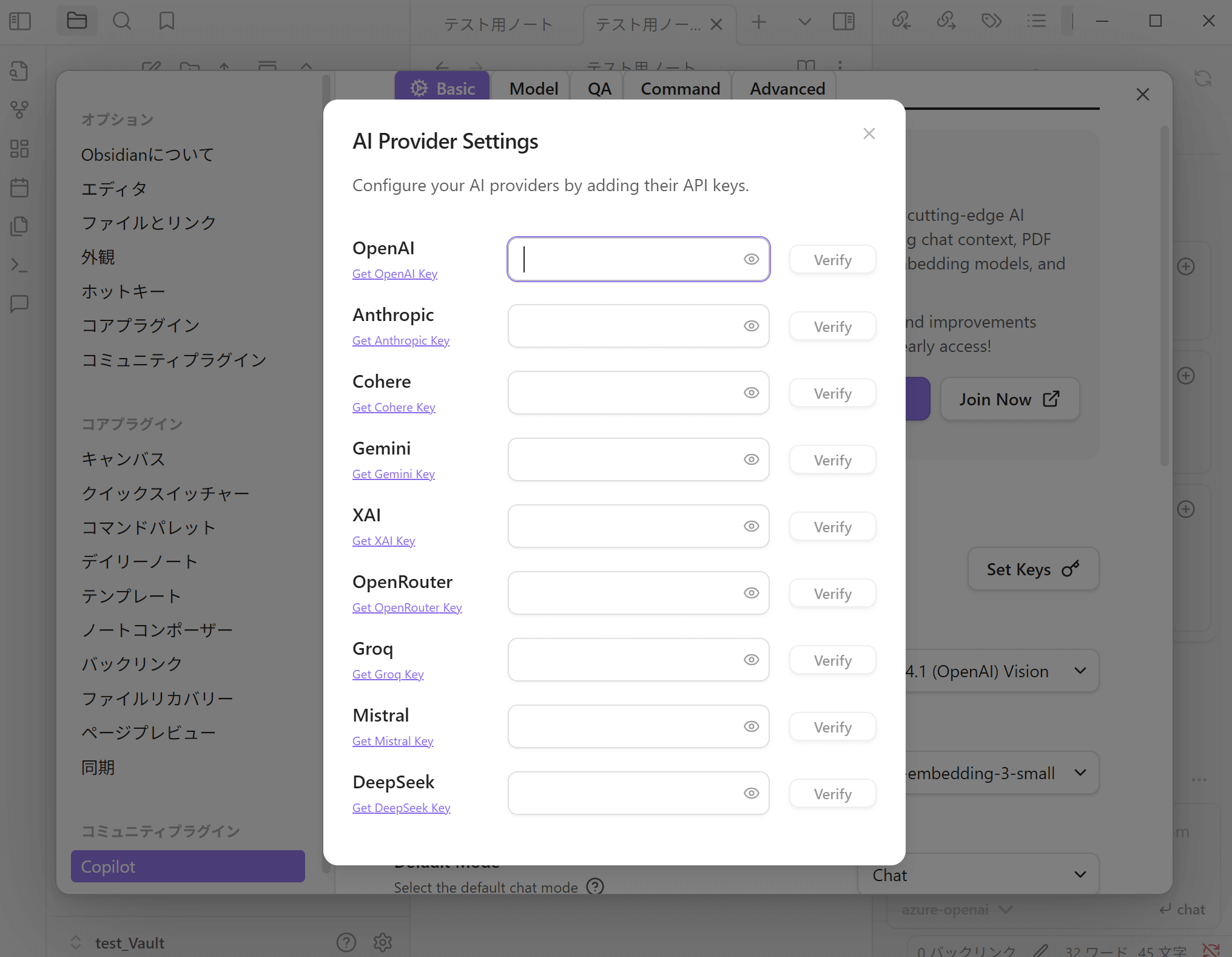Image resolution: width=1232 pixels, height=957 pixels.
Task: Open templates copy icon in ribbon
Action: (x=19, y=226)
